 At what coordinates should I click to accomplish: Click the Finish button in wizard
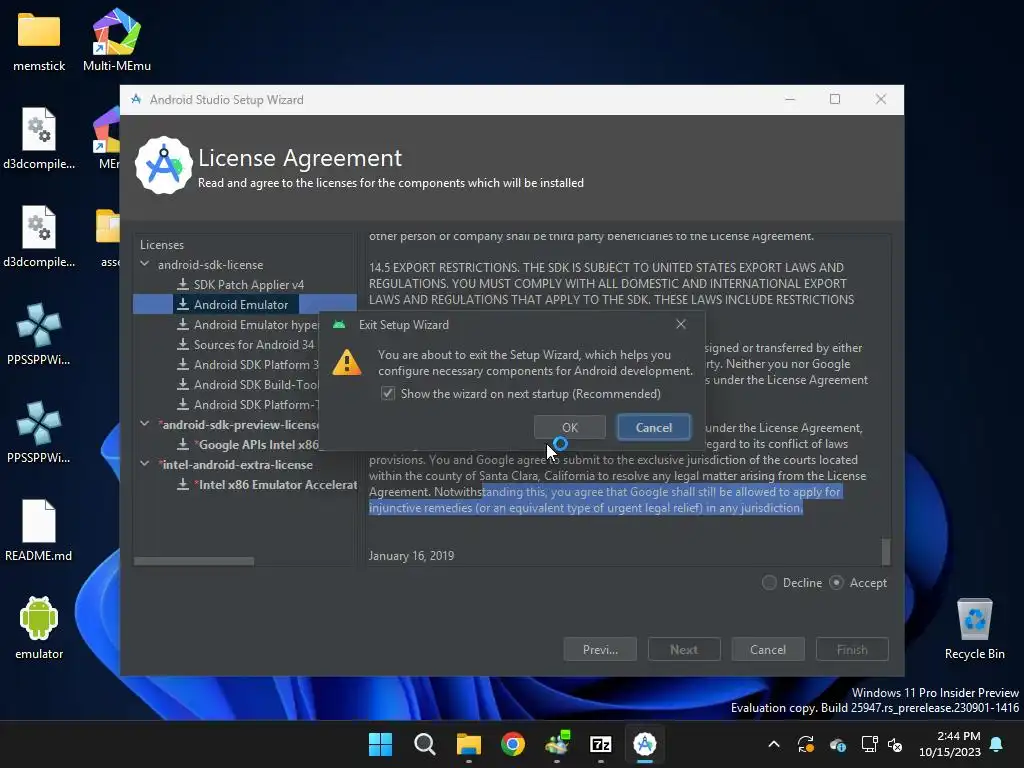click(x=852, y=650)
